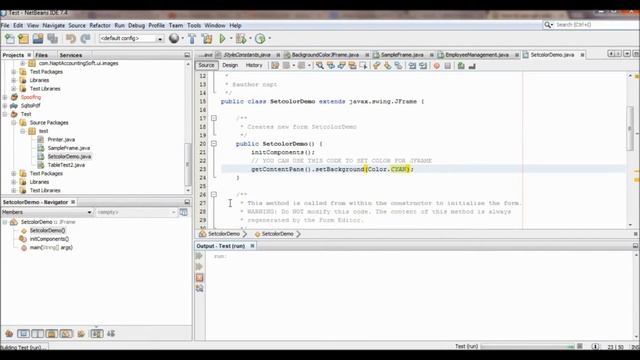This screenshot has width=640, height=360.
Task: Click the red macro recording icon in editor toolbar
Action: tap(437, 66)
